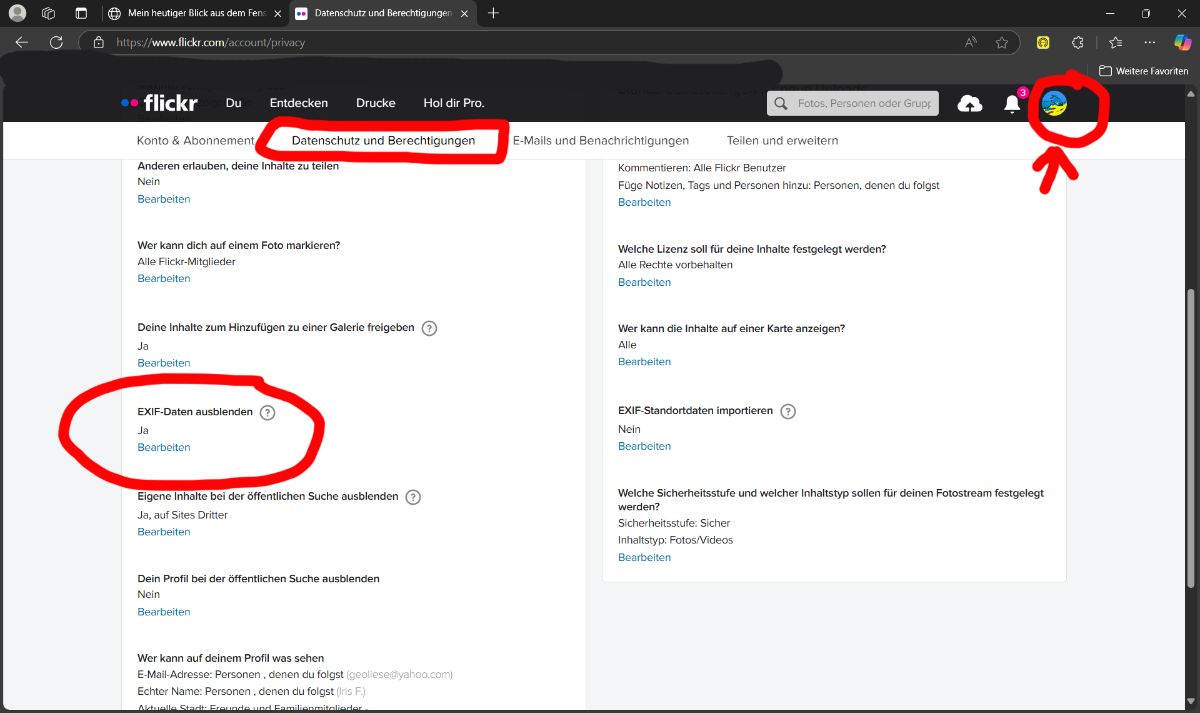
Task: Open the notifications bell
Action: (1012, 104)
